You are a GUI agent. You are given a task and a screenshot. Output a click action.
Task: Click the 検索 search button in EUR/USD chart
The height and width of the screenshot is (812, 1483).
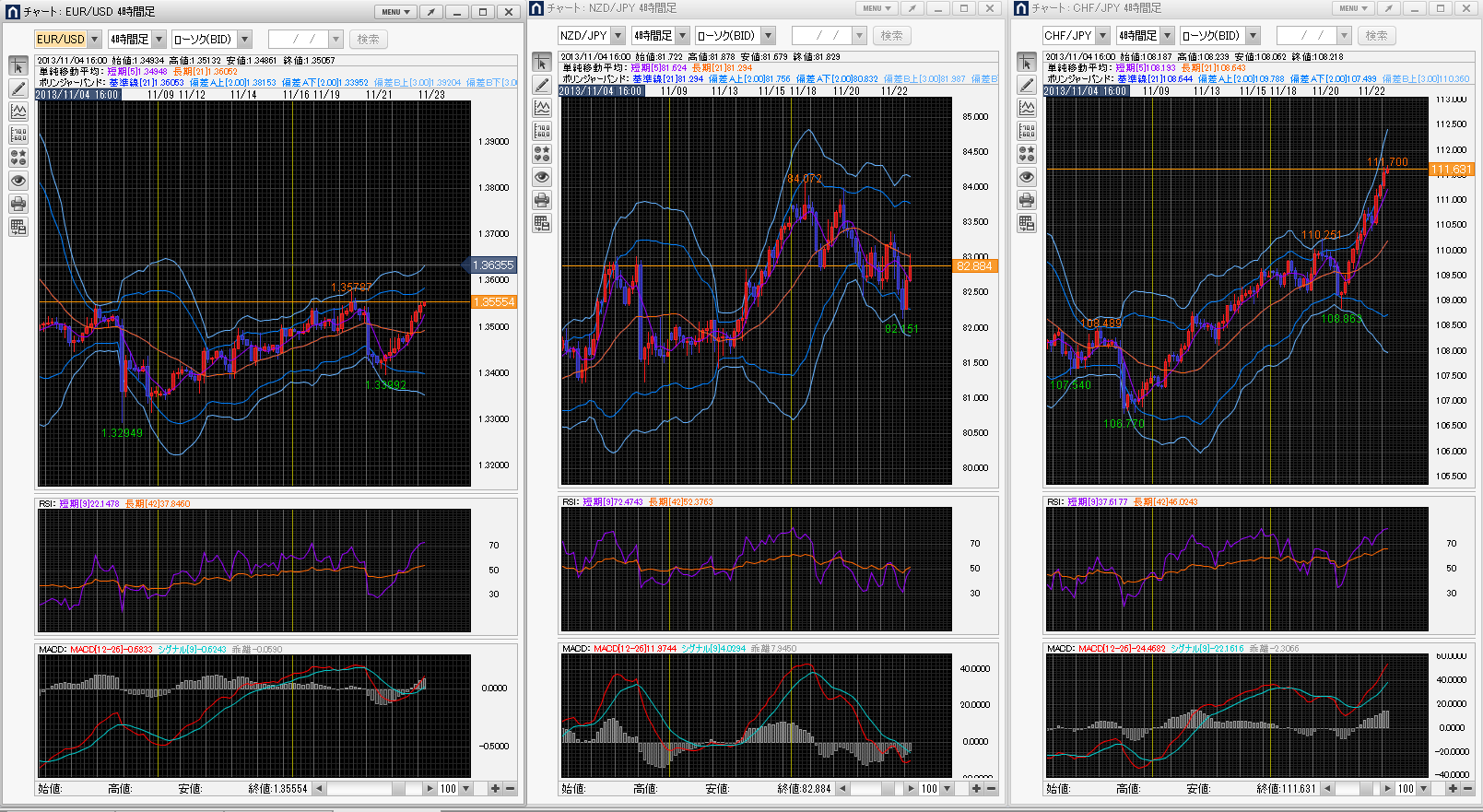[368, 40]
